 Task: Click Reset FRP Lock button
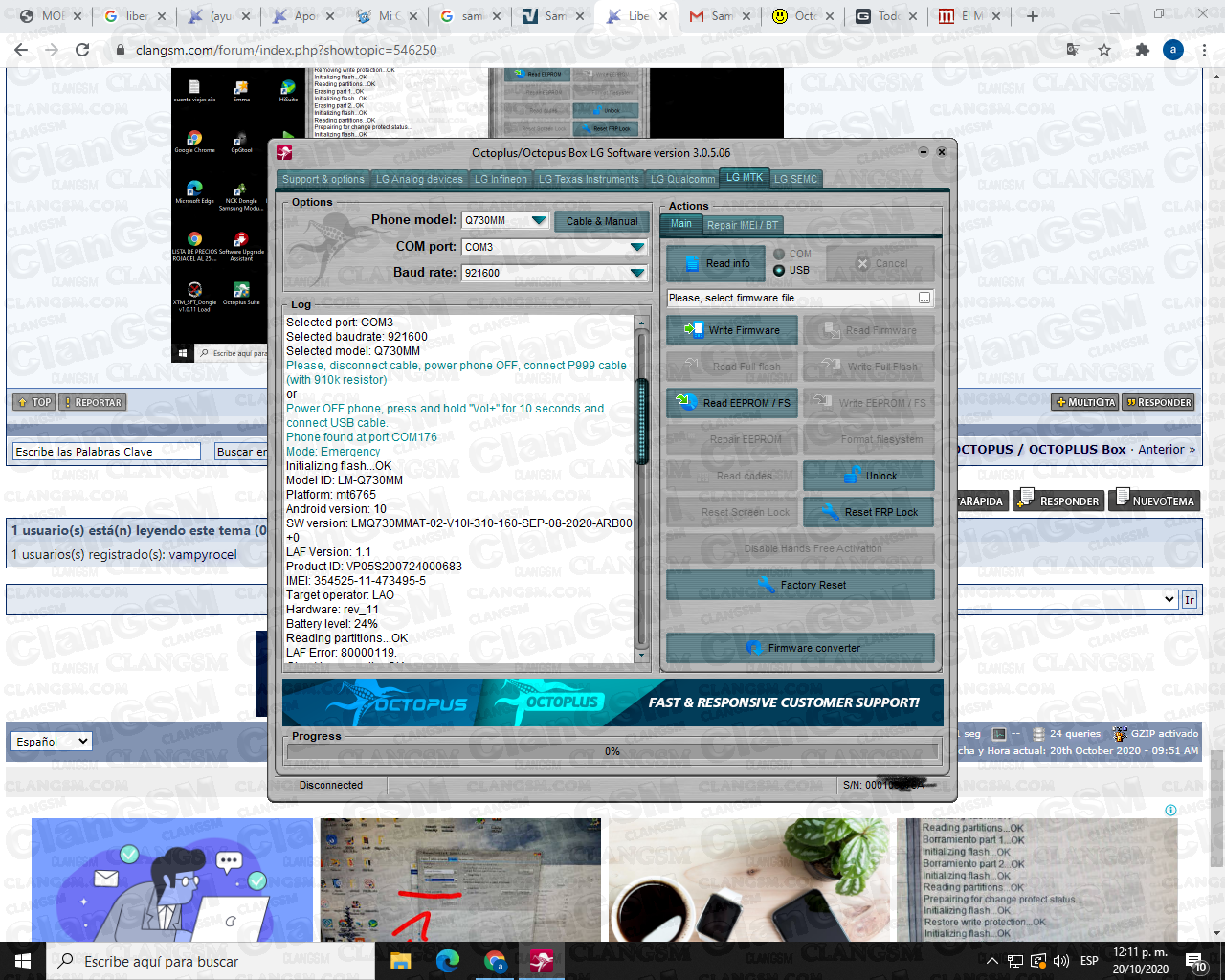(x=869, y=512)
